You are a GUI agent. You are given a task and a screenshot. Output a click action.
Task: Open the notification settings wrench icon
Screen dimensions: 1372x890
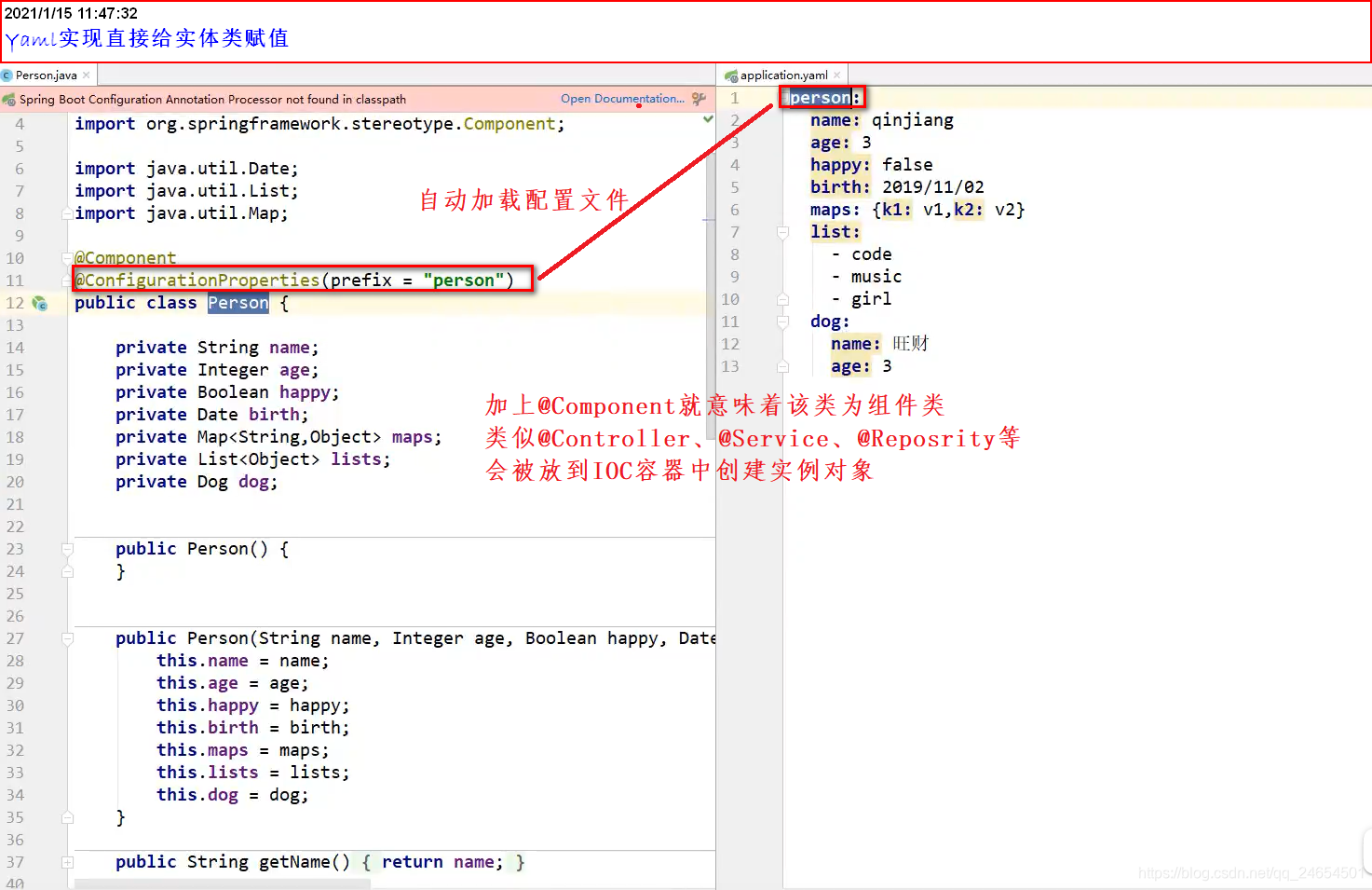coord(699,99)
